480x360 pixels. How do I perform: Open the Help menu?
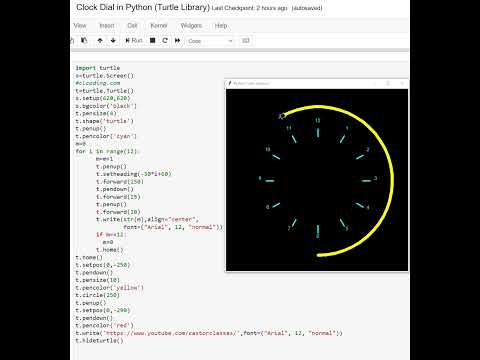coord(221,26)
